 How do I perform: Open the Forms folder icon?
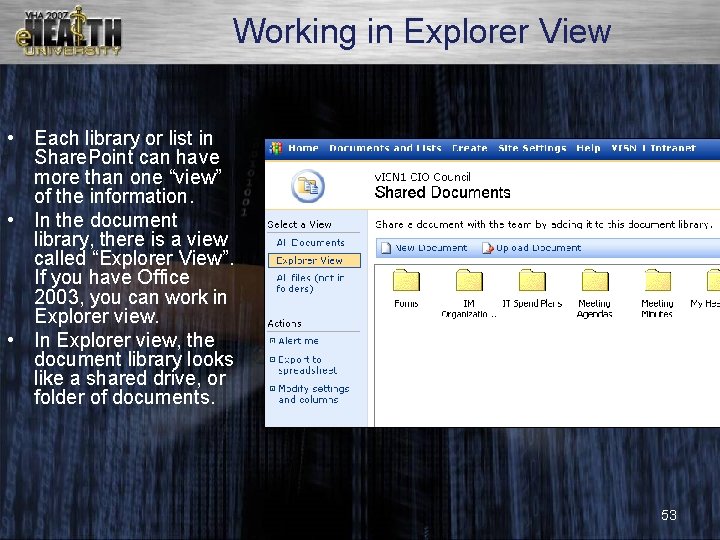click(x=406, y=280)
